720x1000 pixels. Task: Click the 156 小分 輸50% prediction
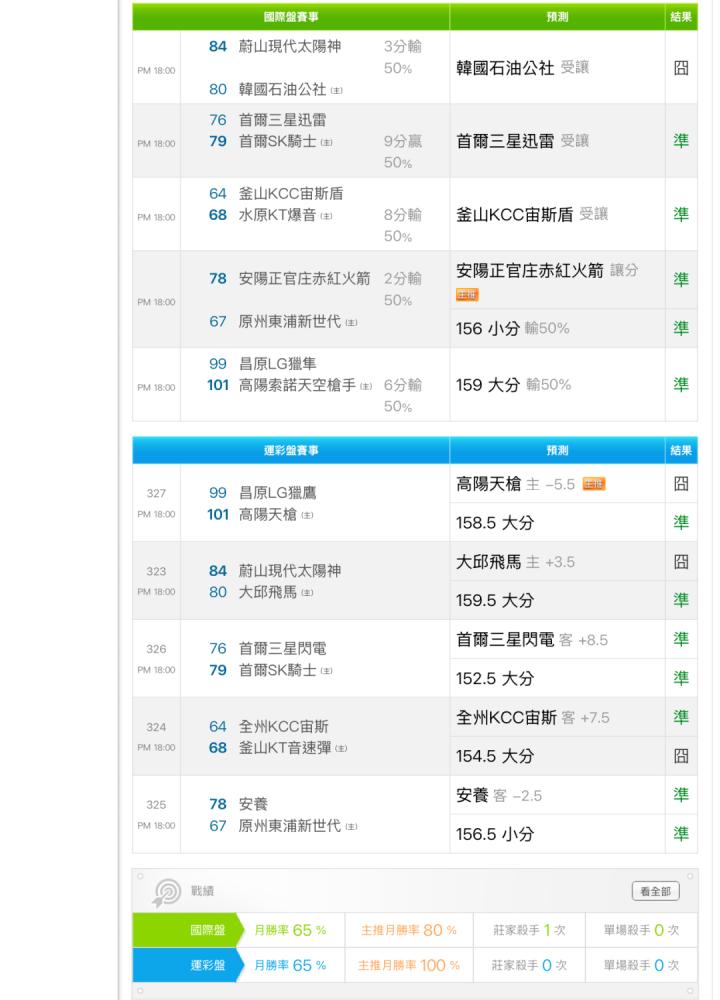[512, 328]
